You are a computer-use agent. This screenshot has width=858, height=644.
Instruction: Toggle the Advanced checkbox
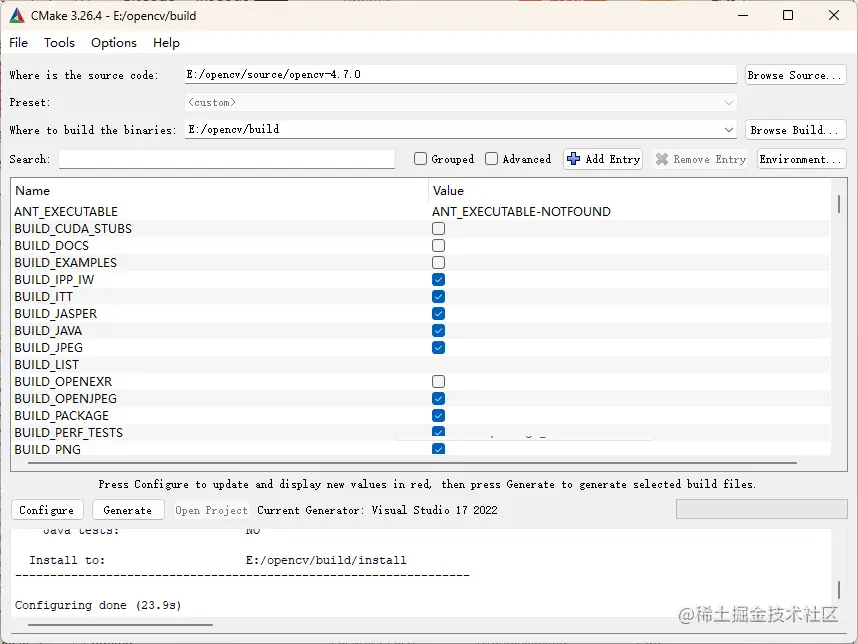tap(491, 159)
